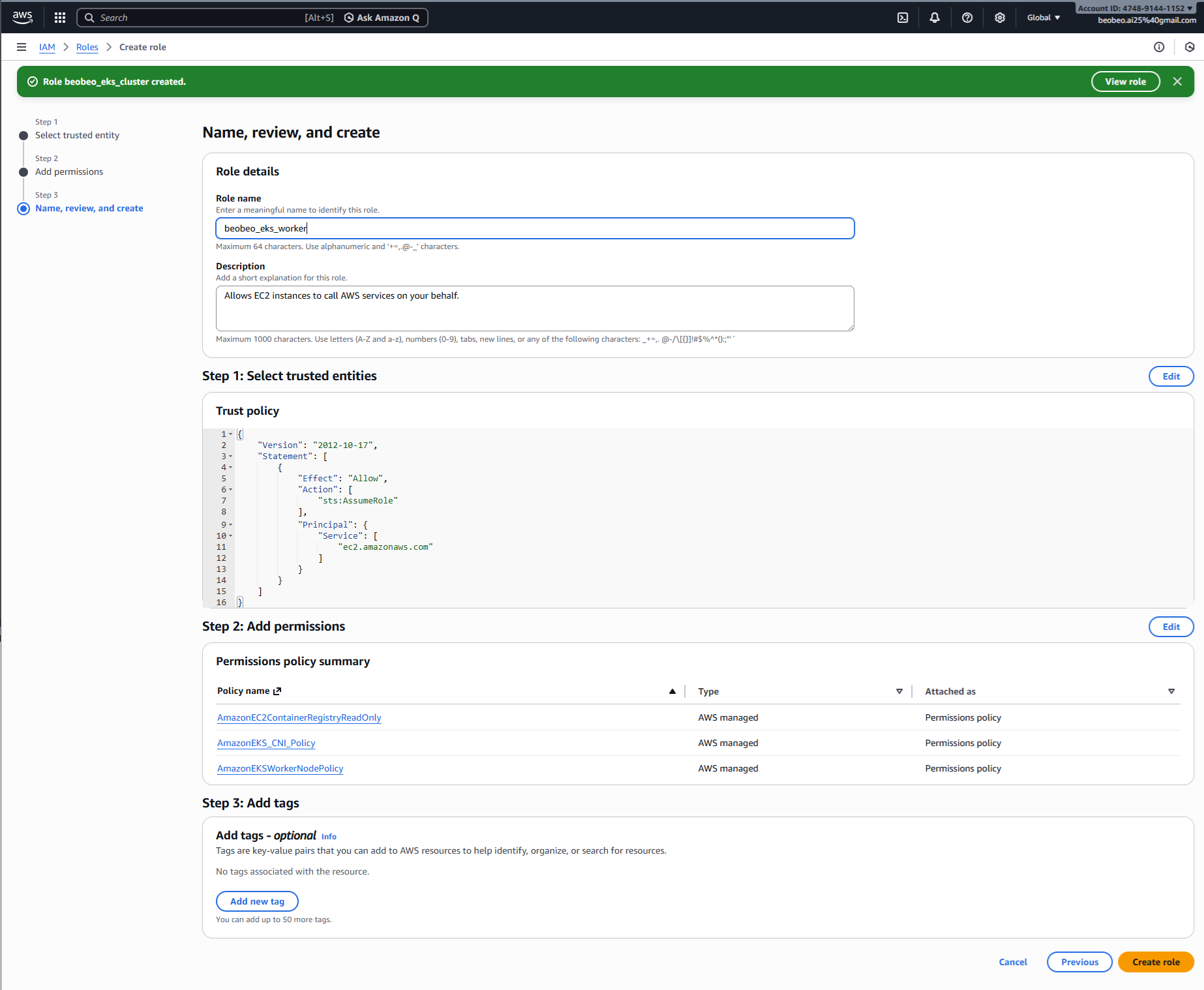Toggle the hamburger navigation menu
Viewport: 1204px width, 990px height.
tap(22, 47)
